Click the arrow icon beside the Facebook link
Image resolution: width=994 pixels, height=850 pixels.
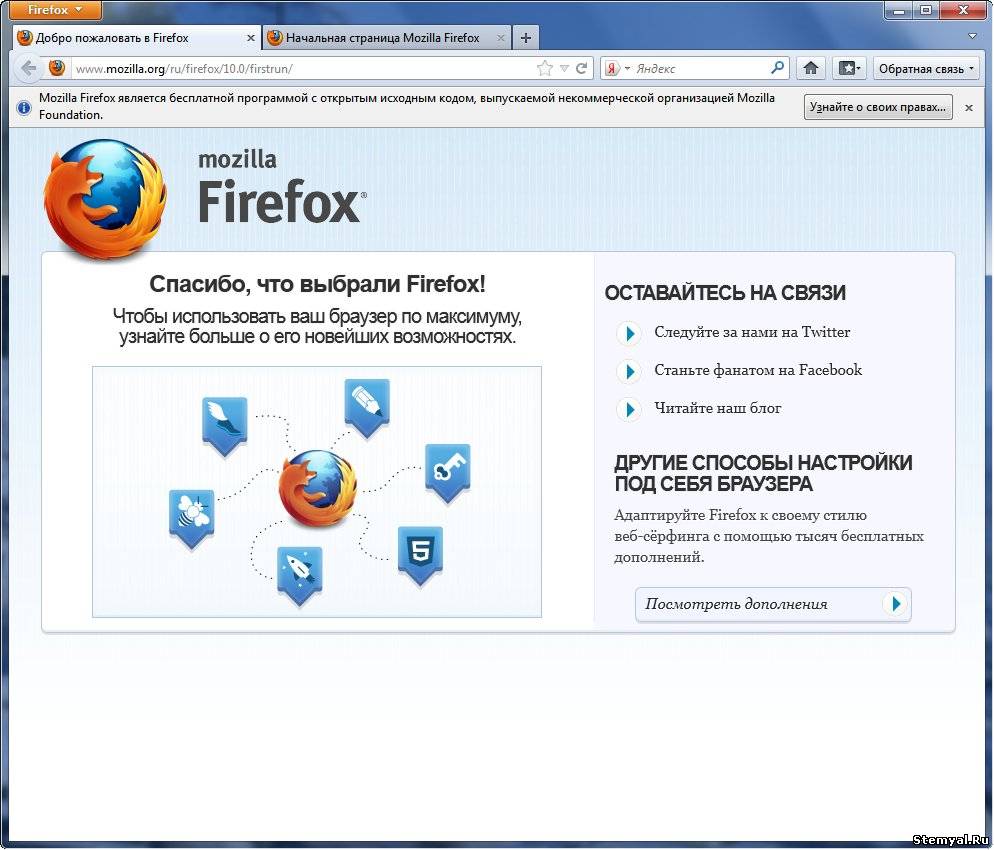coord(629,371)
